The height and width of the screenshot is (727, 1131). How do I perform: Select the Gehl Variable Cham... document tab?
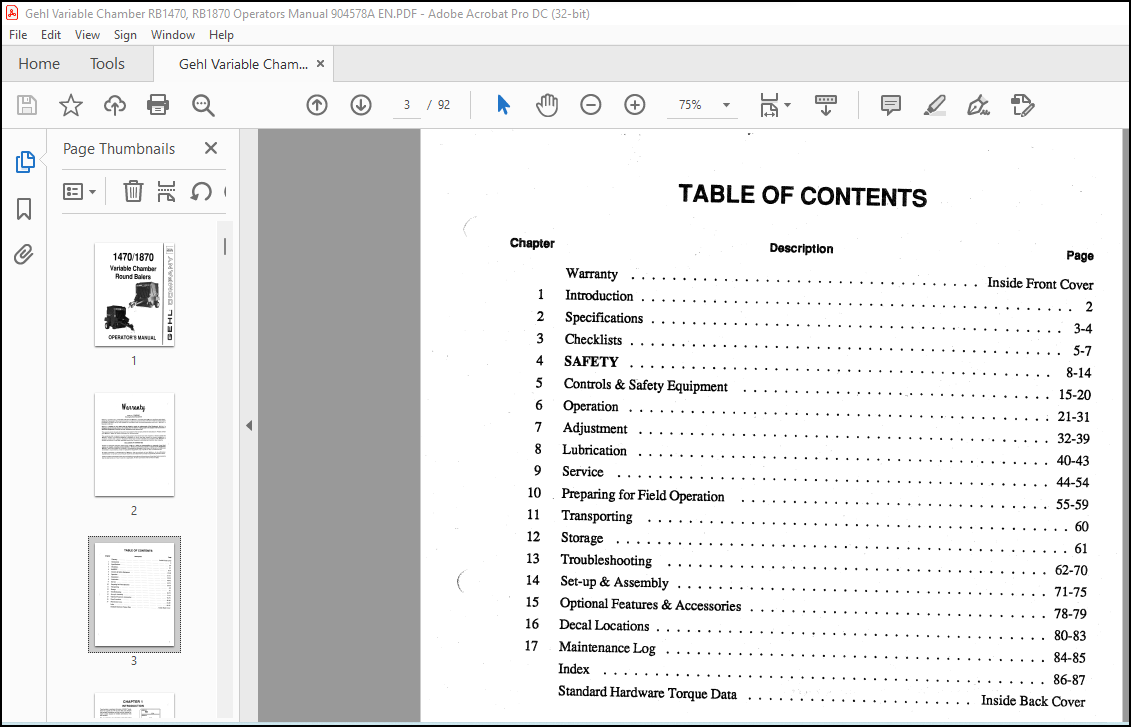coord(243,64)
